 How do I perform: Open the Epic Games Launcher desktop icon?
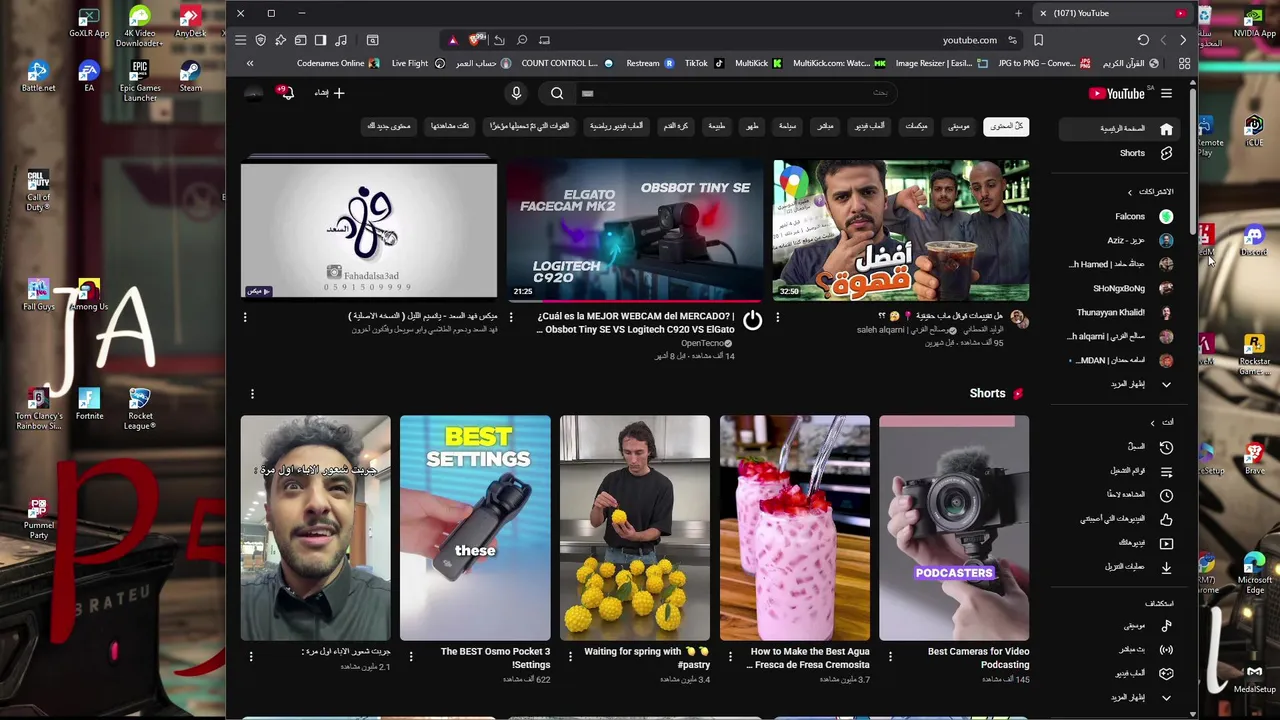pos(140,80)
